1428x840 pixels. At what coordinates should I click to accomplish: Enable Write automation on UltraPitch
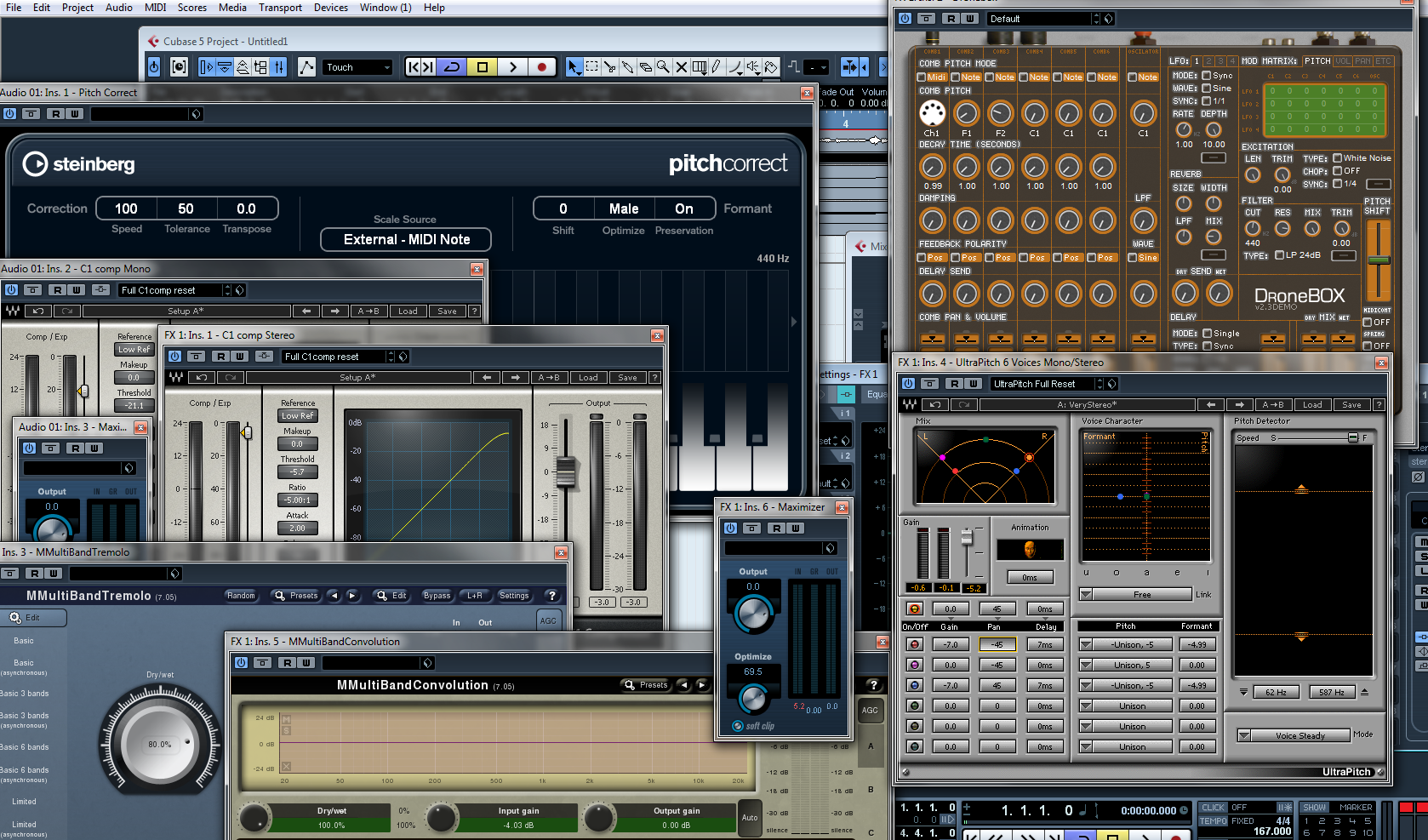point(974,384)
